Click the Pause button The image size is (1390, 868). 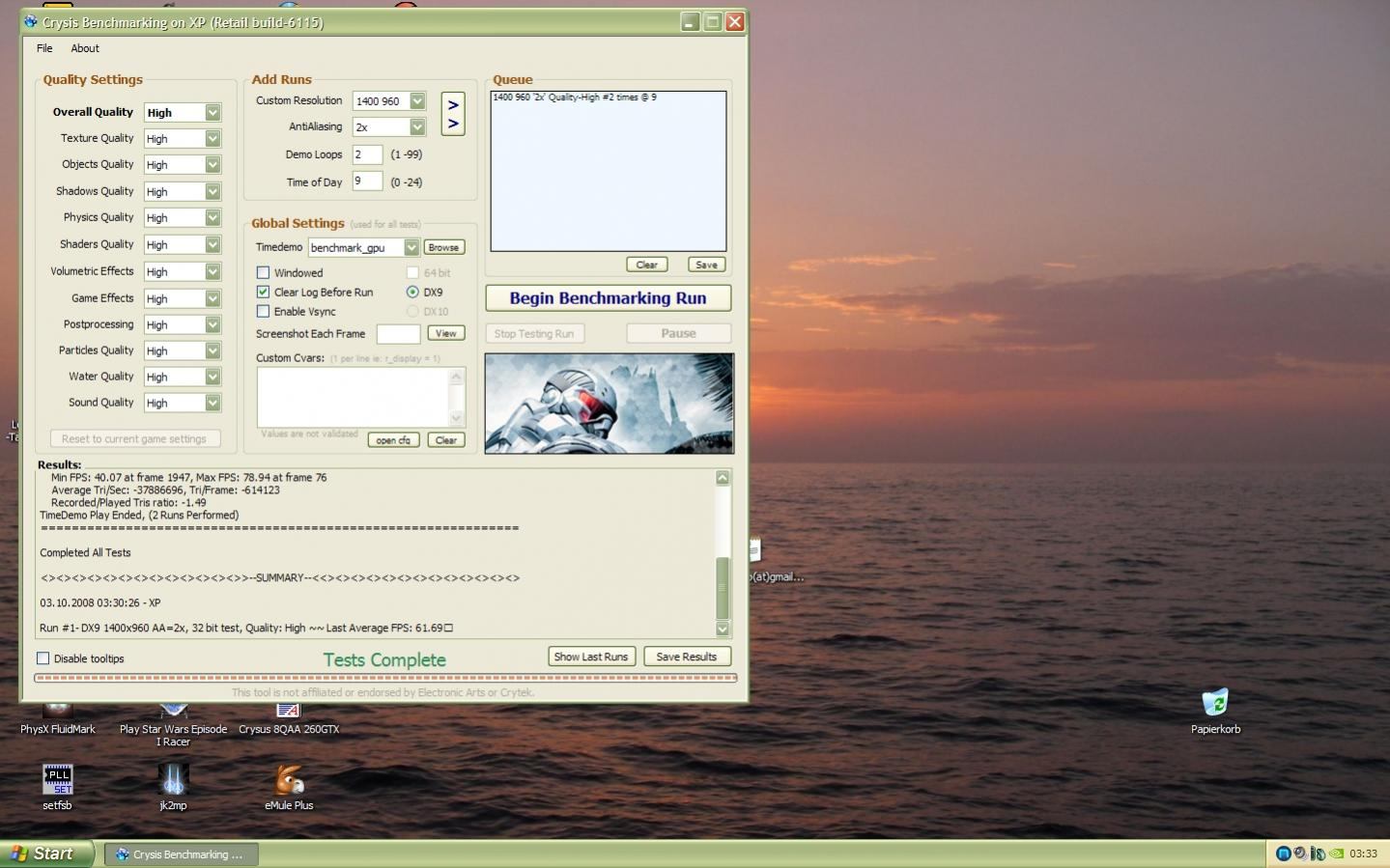pos(679,334)
